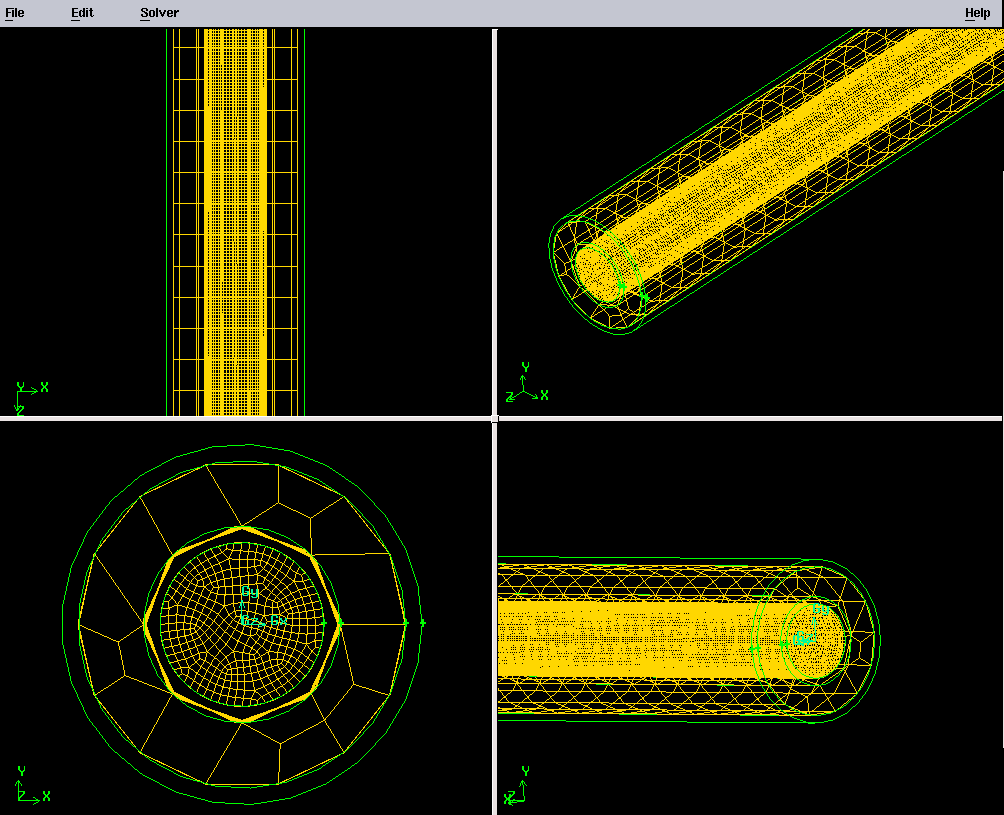The width and height of the screenshot is (1004, 815).
Task: Click the XYZ axis triad in top-left view
Action: point(28,395)
